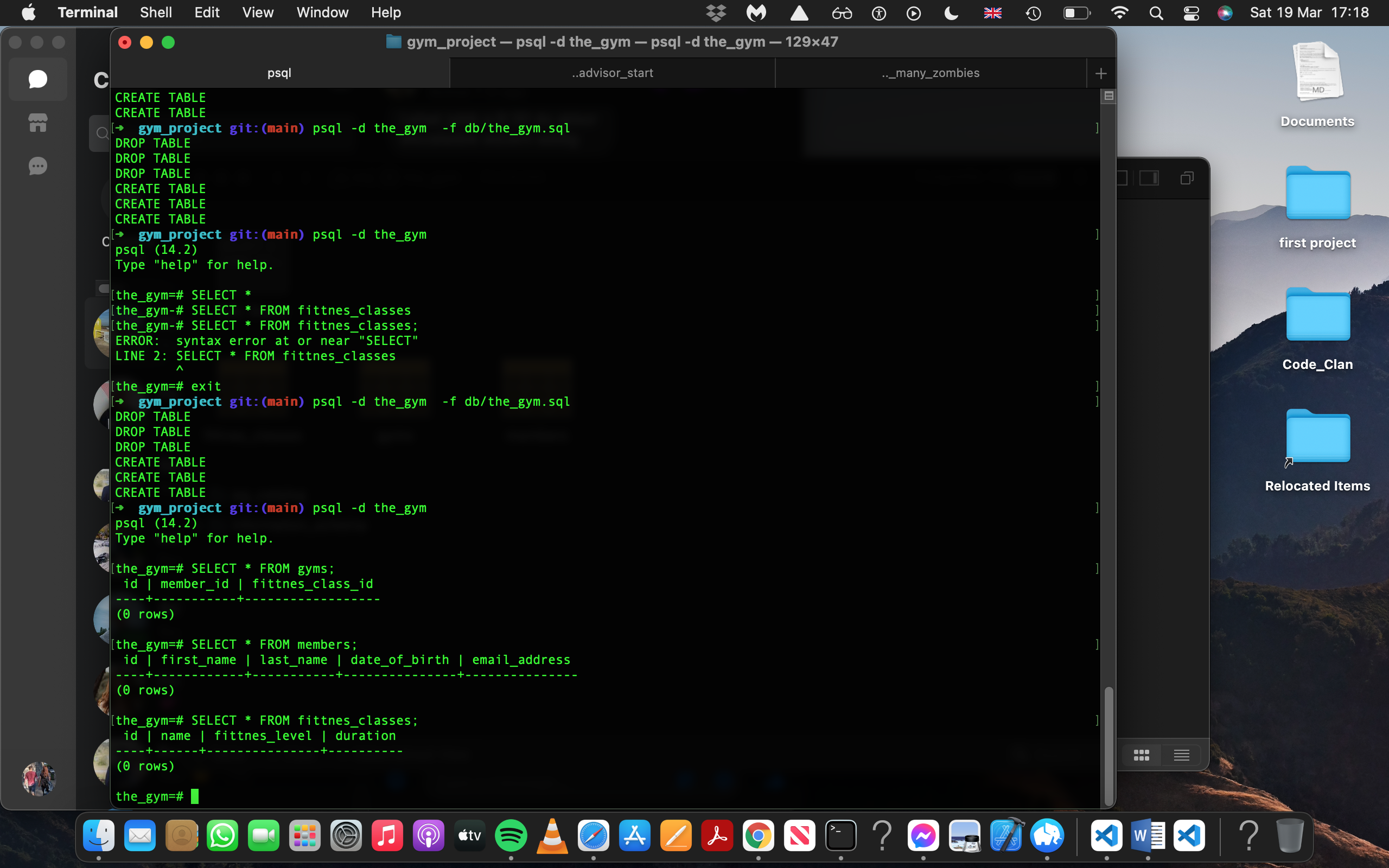Viewport: 1389px width, 868px height.
Task: Open British input source flag menu
Action: pyautogui.click(x=992, y=12)
